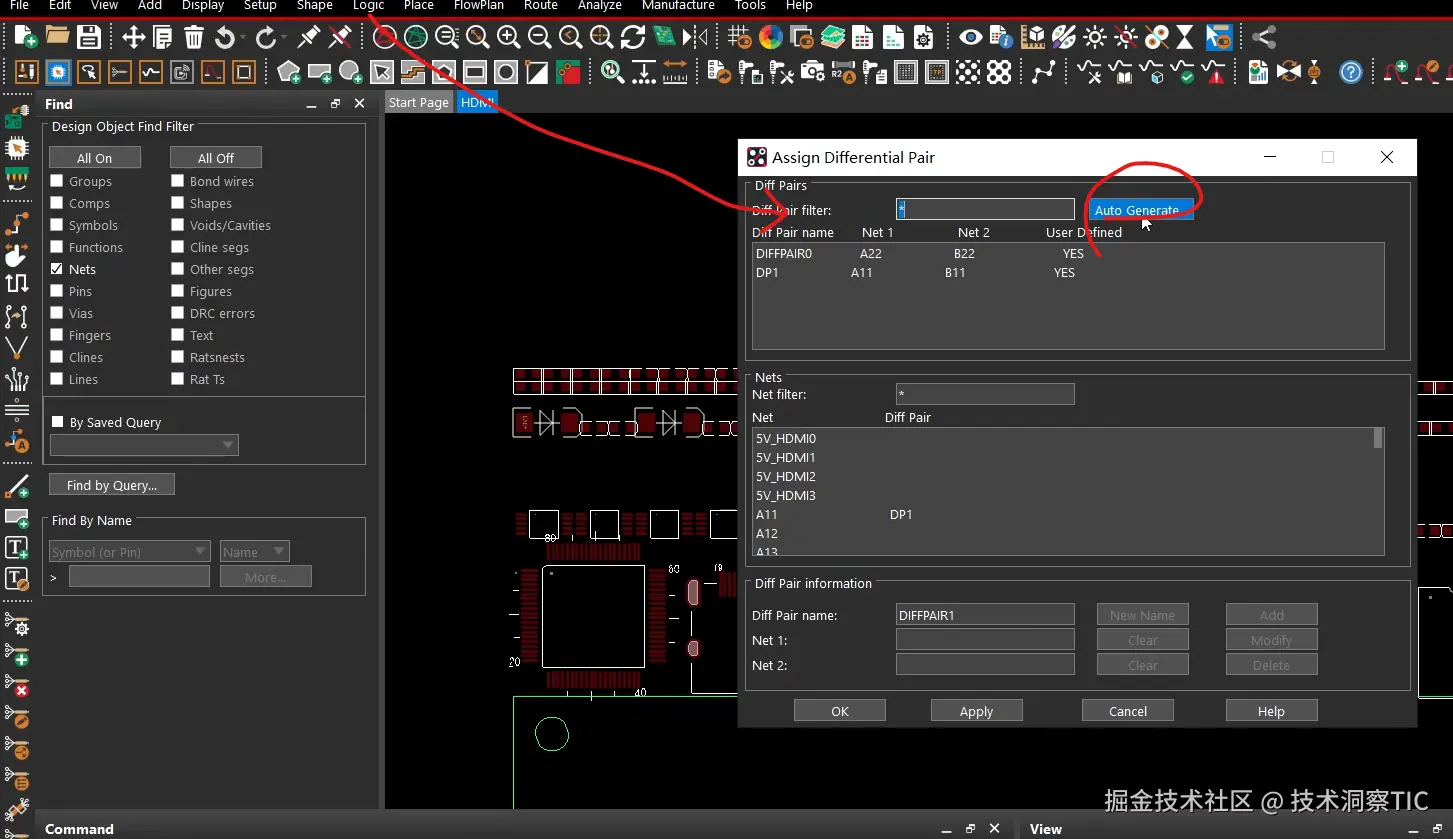Select the Move tool

[x=133, y=38]
